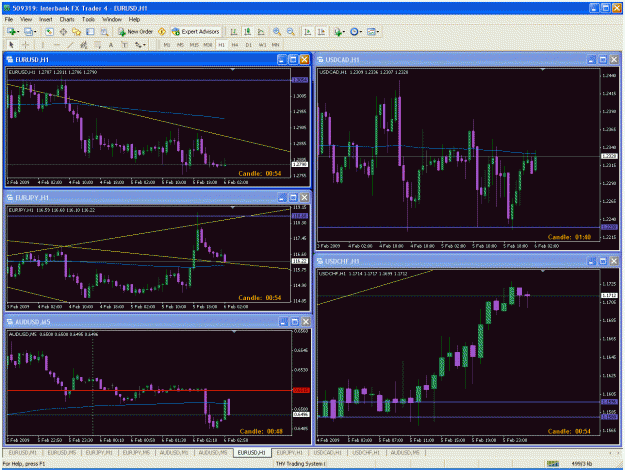Expand the Templates dropdown arrow

pos(377,31)
